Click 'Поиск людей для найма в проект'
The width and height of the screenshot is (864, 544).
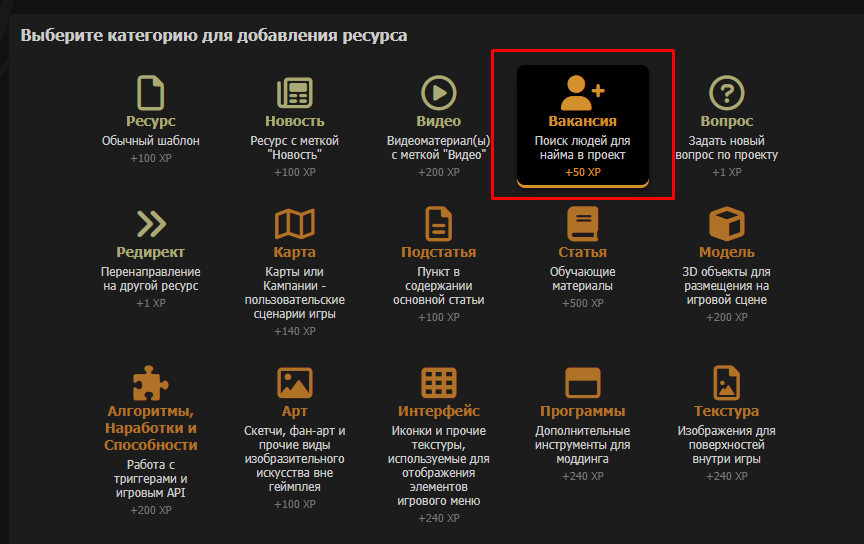(582, 148)
